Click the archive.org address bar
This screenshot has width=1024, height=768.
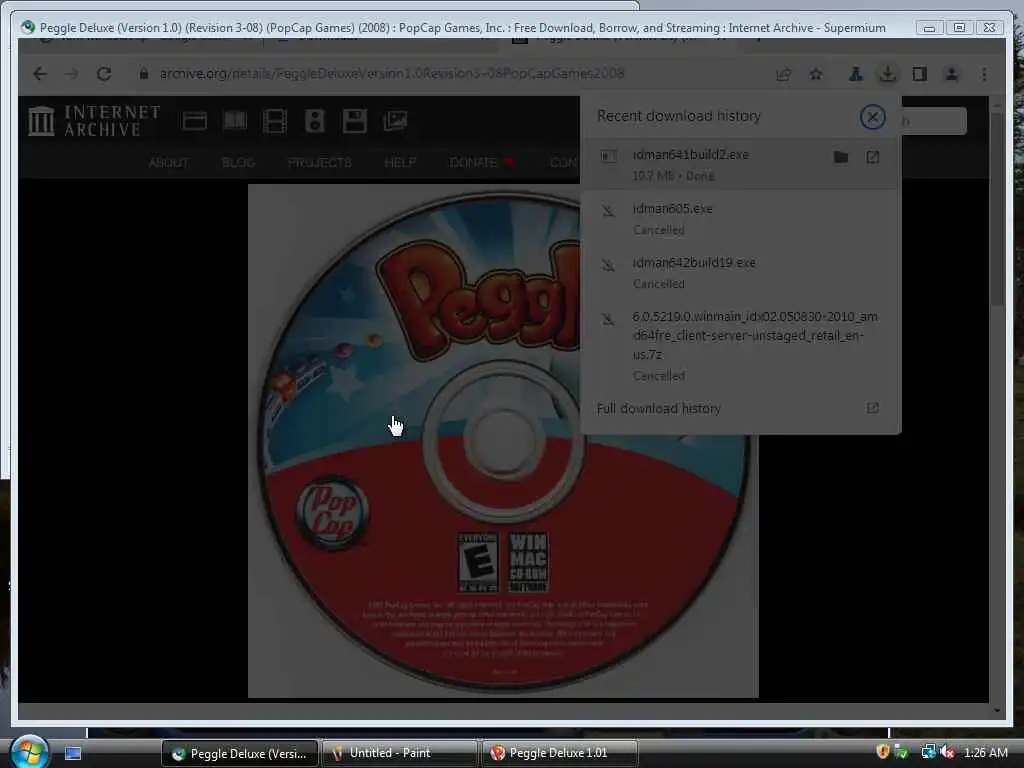point(392,74)
